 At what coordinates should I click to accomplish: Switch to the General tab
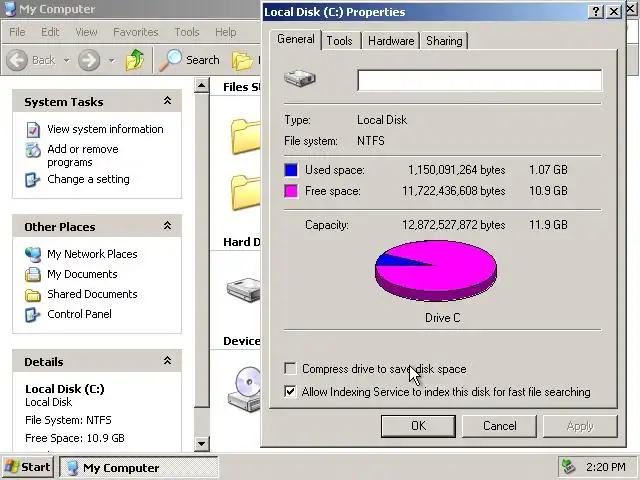tap(296, 39)
